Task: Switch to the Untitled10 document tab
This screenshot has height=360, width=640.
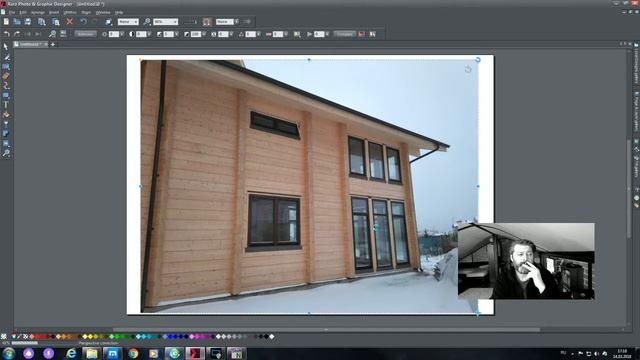Action: click(30, 44)
